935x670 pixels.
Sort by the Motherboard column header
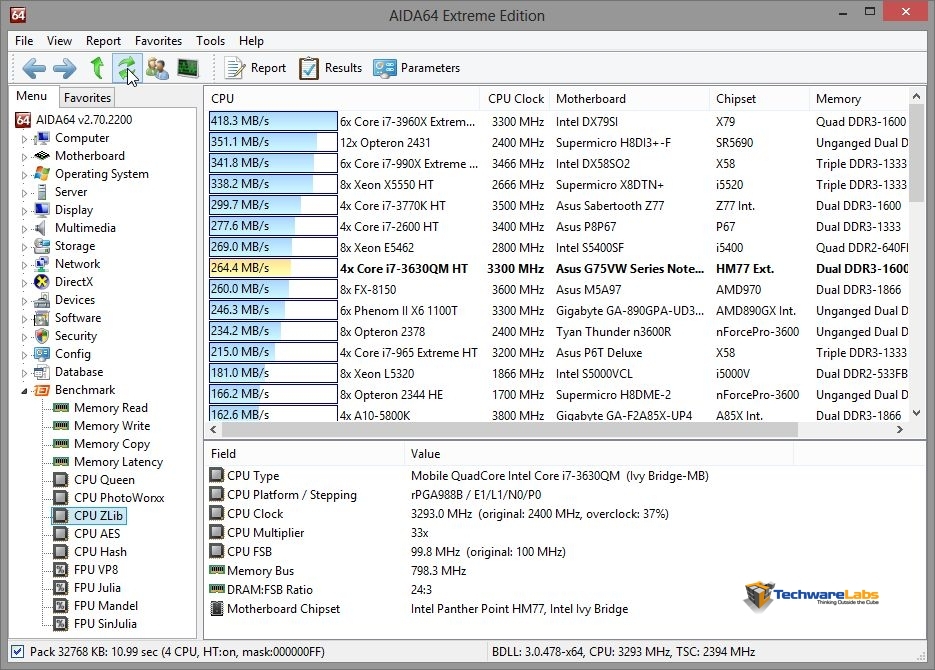[631, 98]
